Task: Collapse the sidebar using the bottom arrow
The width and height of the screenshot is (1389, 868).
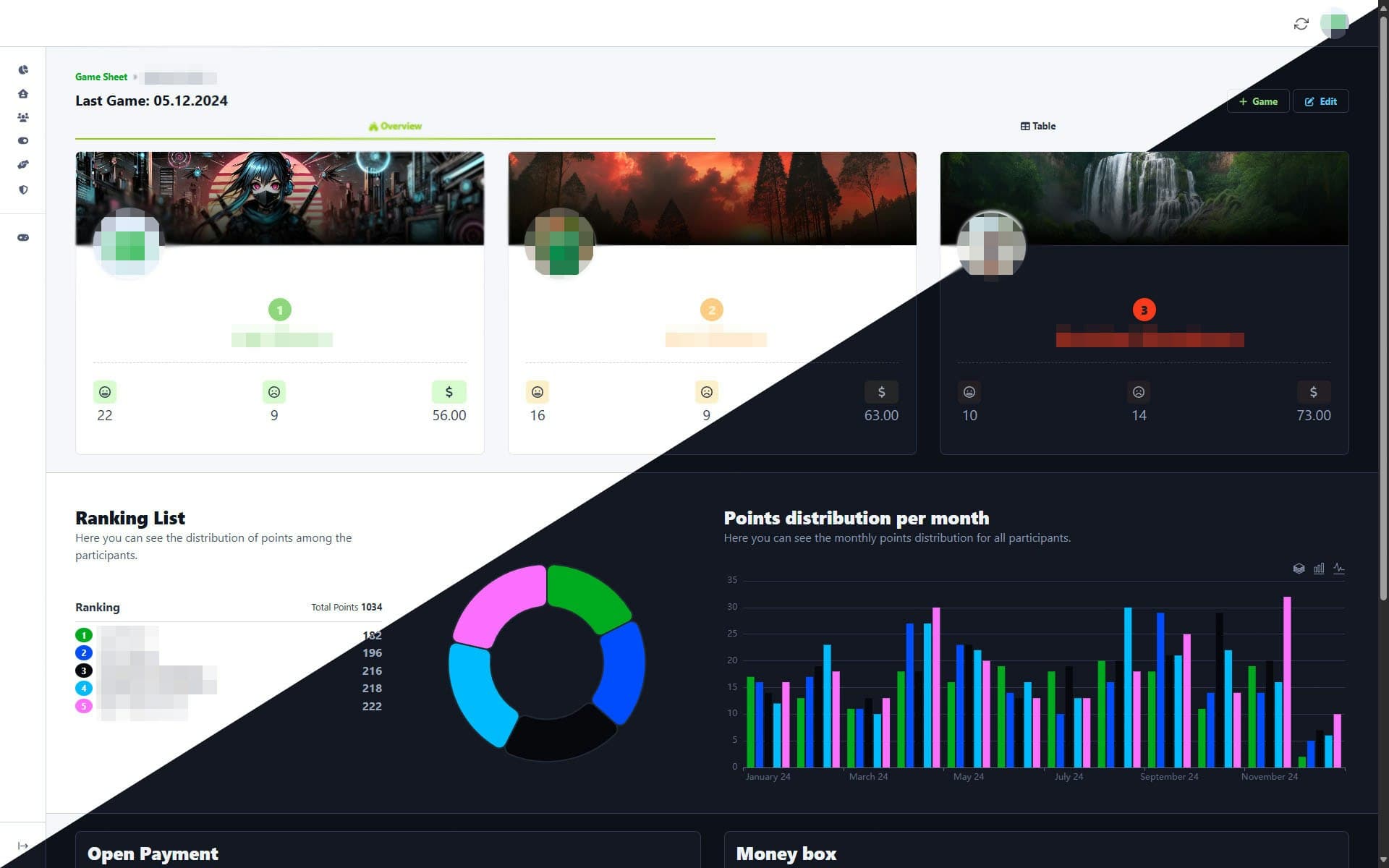Action: click(x=23, y=845)
